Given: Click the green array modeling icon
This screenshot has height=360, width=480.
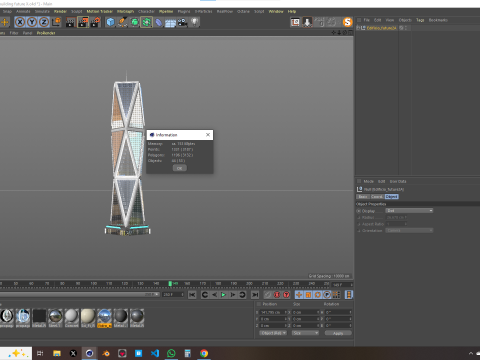Looking at the screenshot, I should pos(146,22).
